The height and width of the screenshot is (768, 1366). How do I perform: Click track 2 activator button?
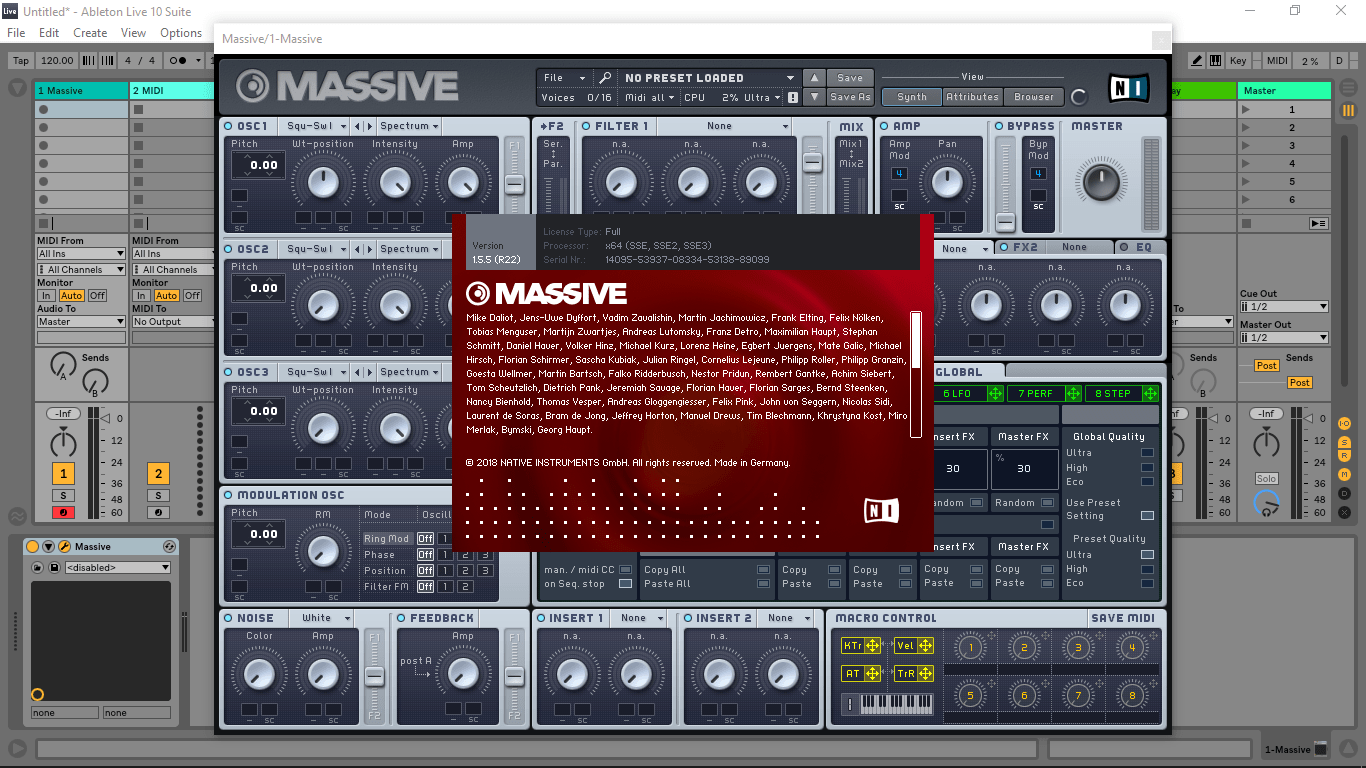point(158,474)
